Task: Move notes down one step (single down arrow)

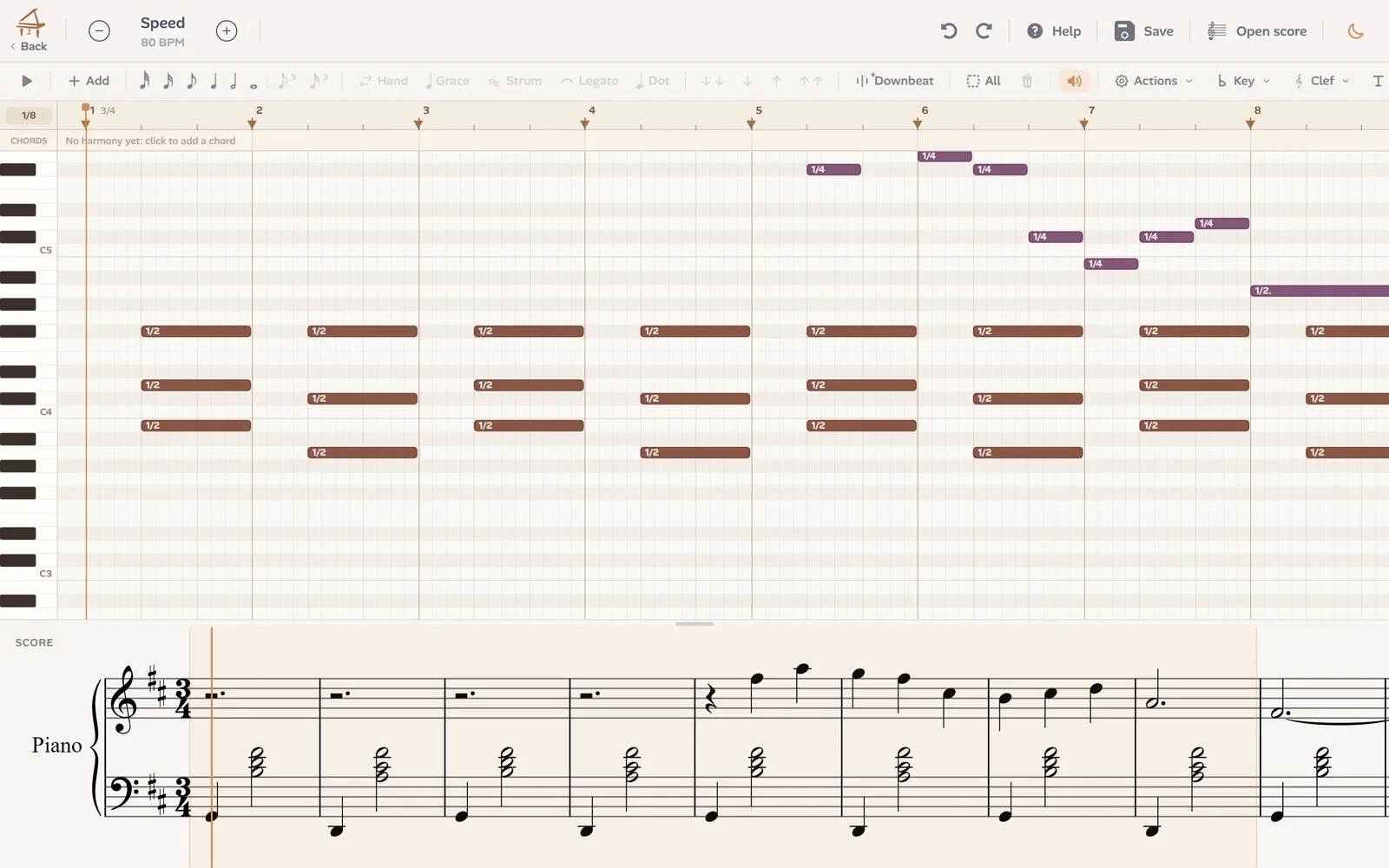Action: coord(747,81)
